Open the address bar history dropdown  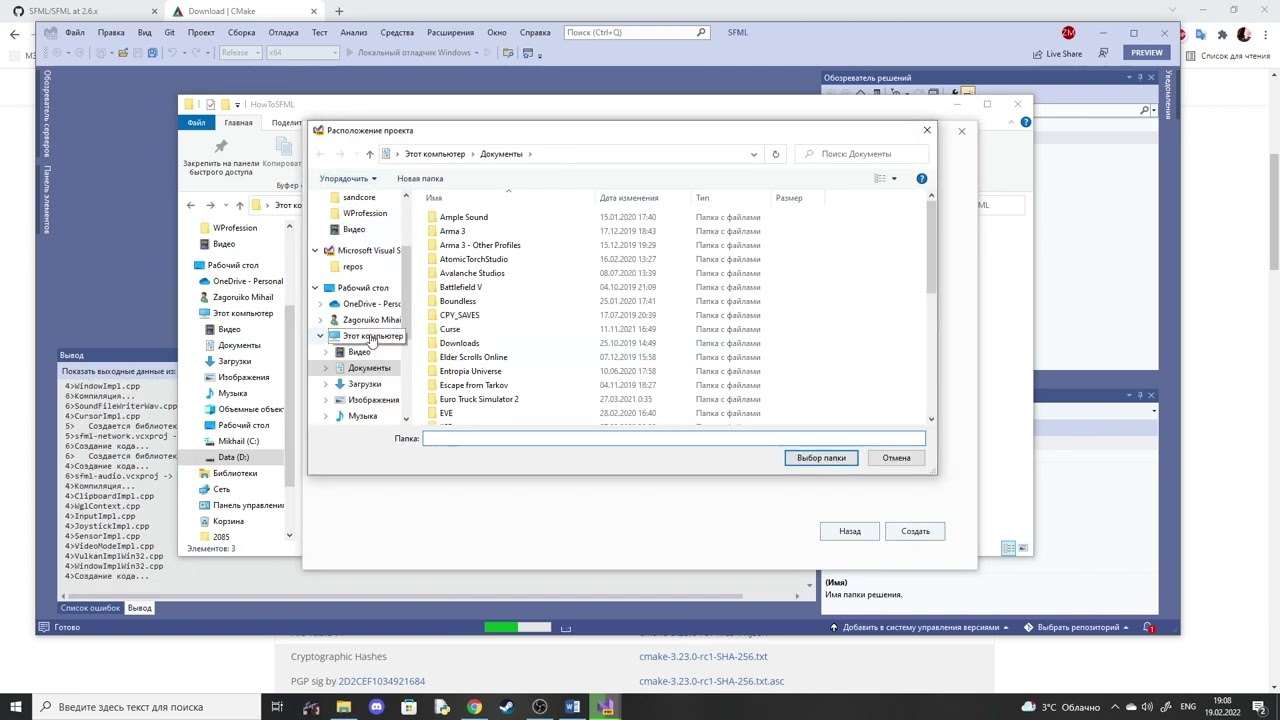click(753, 154)
